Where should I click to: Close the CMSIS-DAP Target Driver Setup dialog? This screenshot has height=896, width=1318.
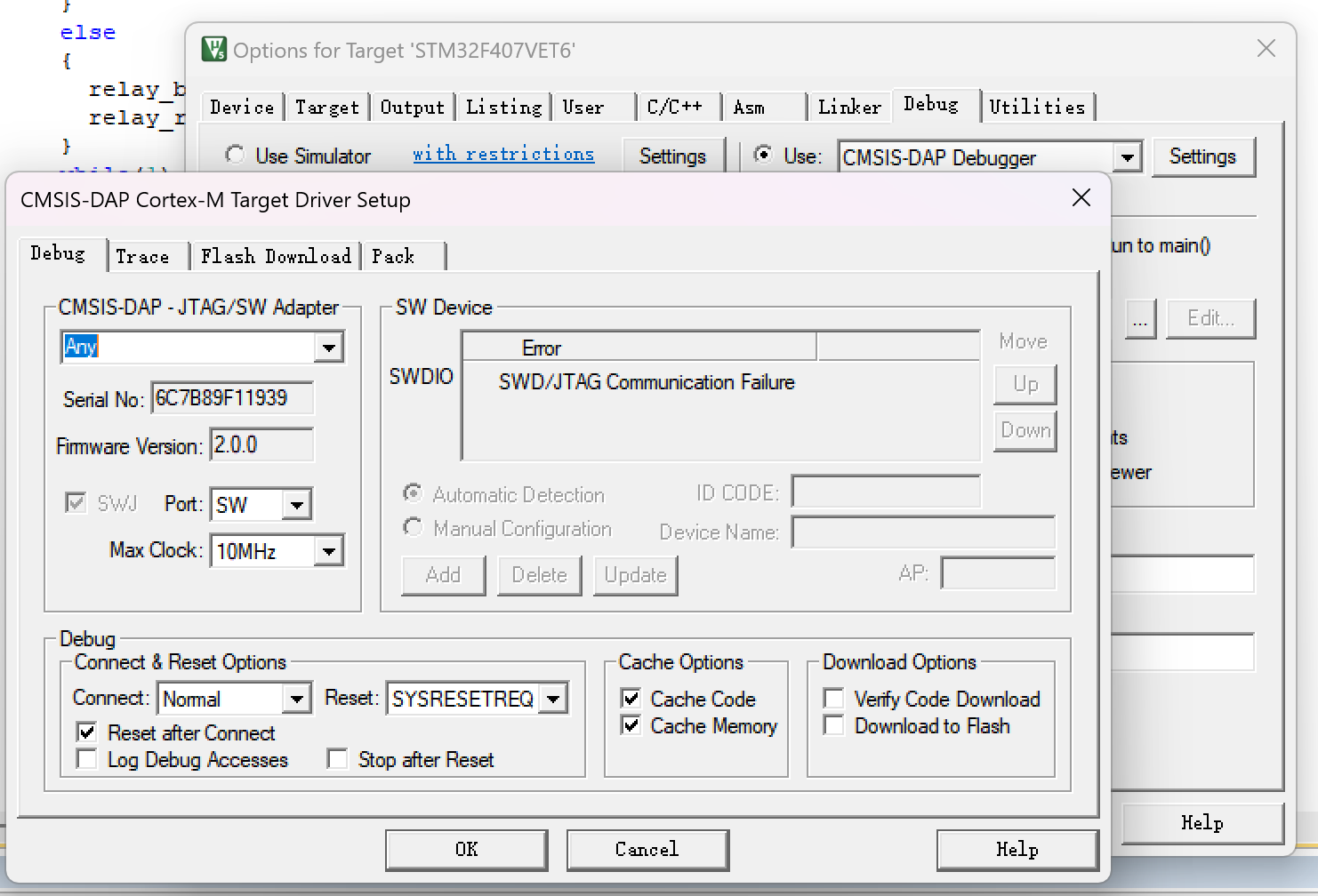click(x=1081, y=198)
